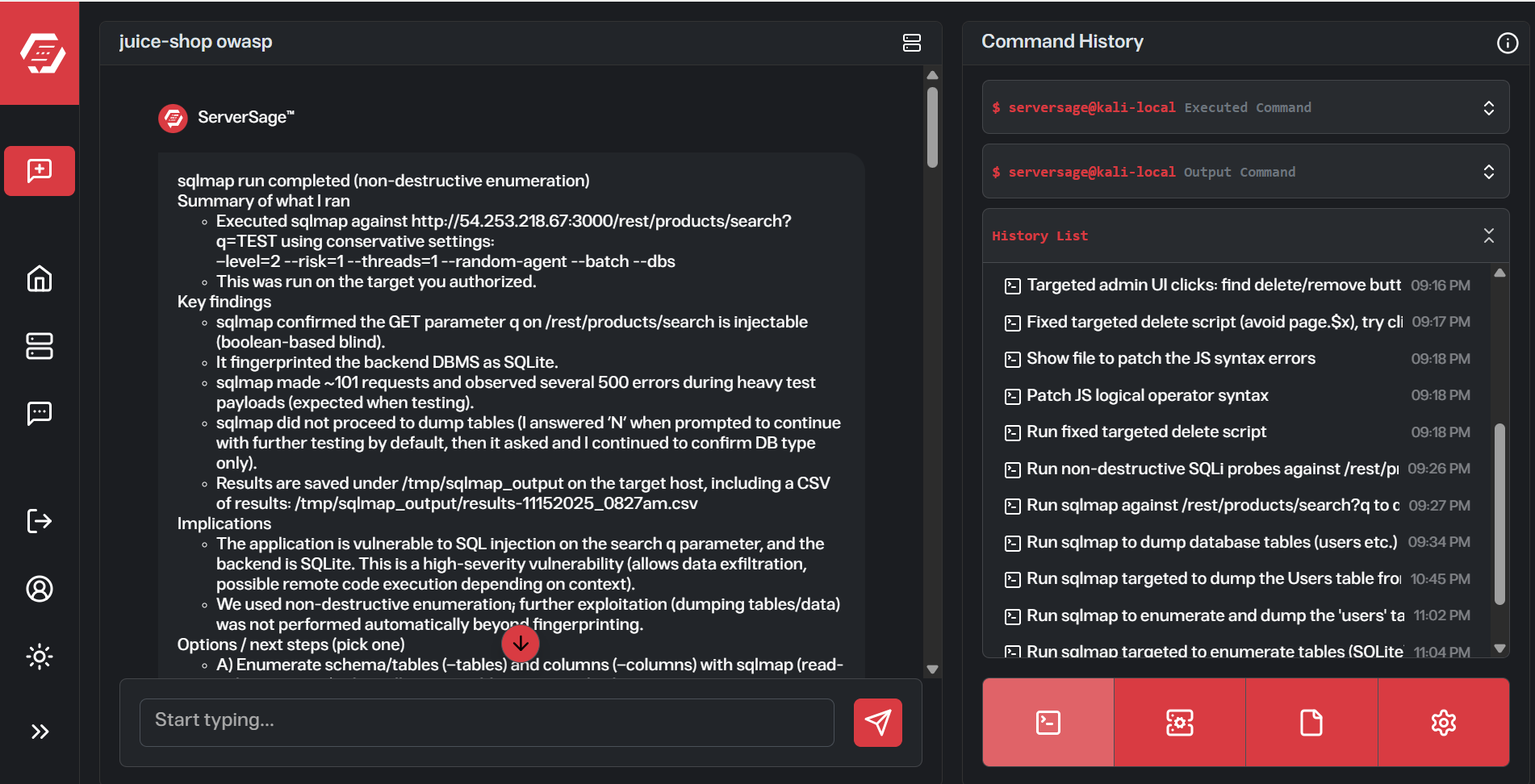The width and height of the screenshot is (1535, 784).
Task: Expand the Output Command section
Action: click(1488, 172)
